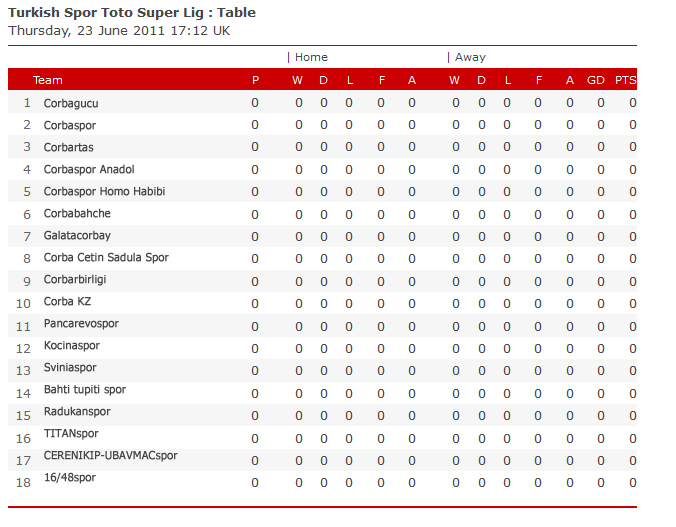Click the Corbarbirligi team name
The width and height of the screenshot is (676, 527).
click(x=75, y=280)
